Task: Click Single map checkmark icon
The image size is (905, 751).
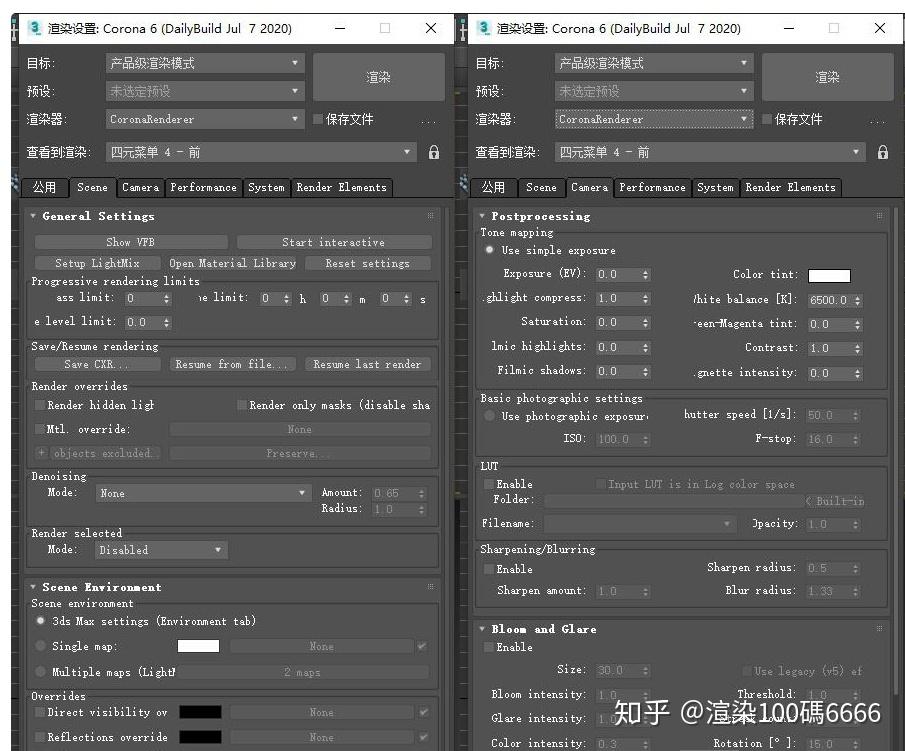Action: pyautogui.click(x=422, y=646)
